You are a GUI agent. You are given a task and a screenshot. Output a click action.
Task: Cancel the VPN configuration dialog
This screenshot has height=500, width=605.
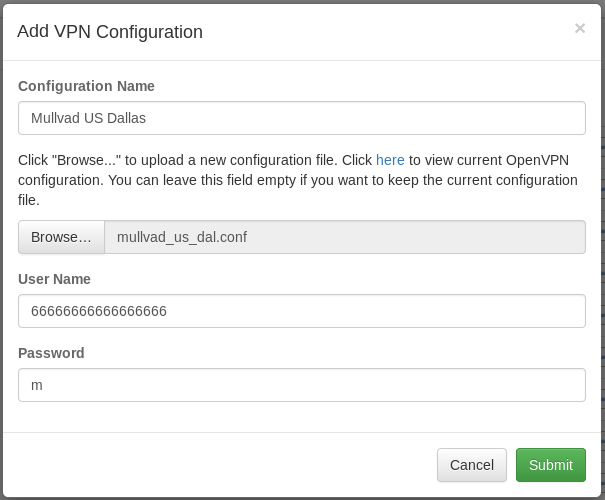(471, 465)
